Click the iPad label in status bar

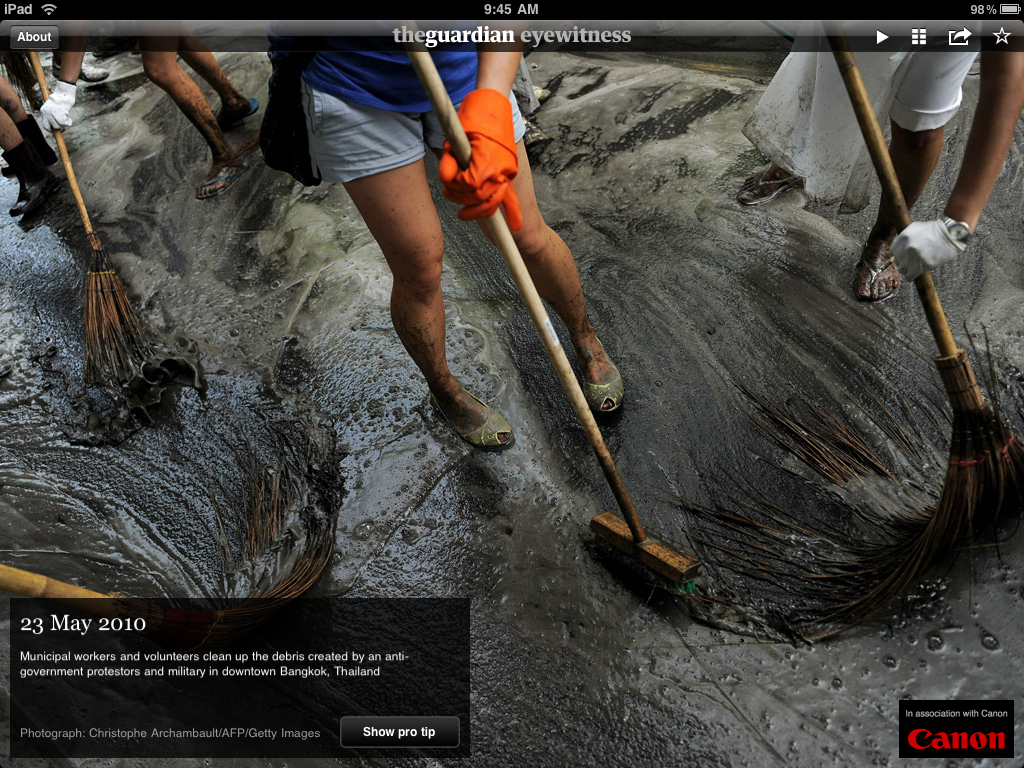[18, 9]
